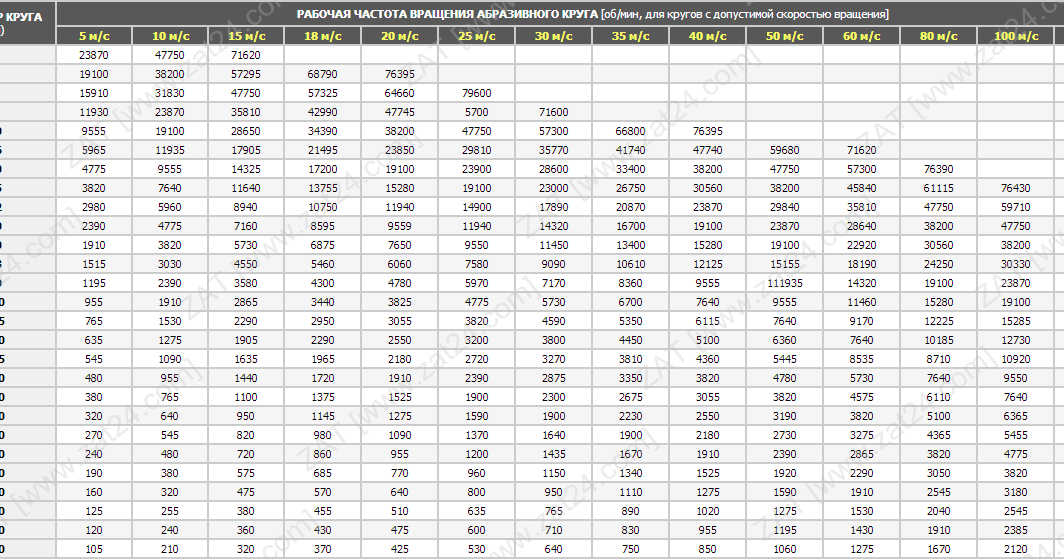This screenshot has height=559, width=1064.
Task: Select the 41740 cell under 35 м/с
Action: [x=630, y=150]
